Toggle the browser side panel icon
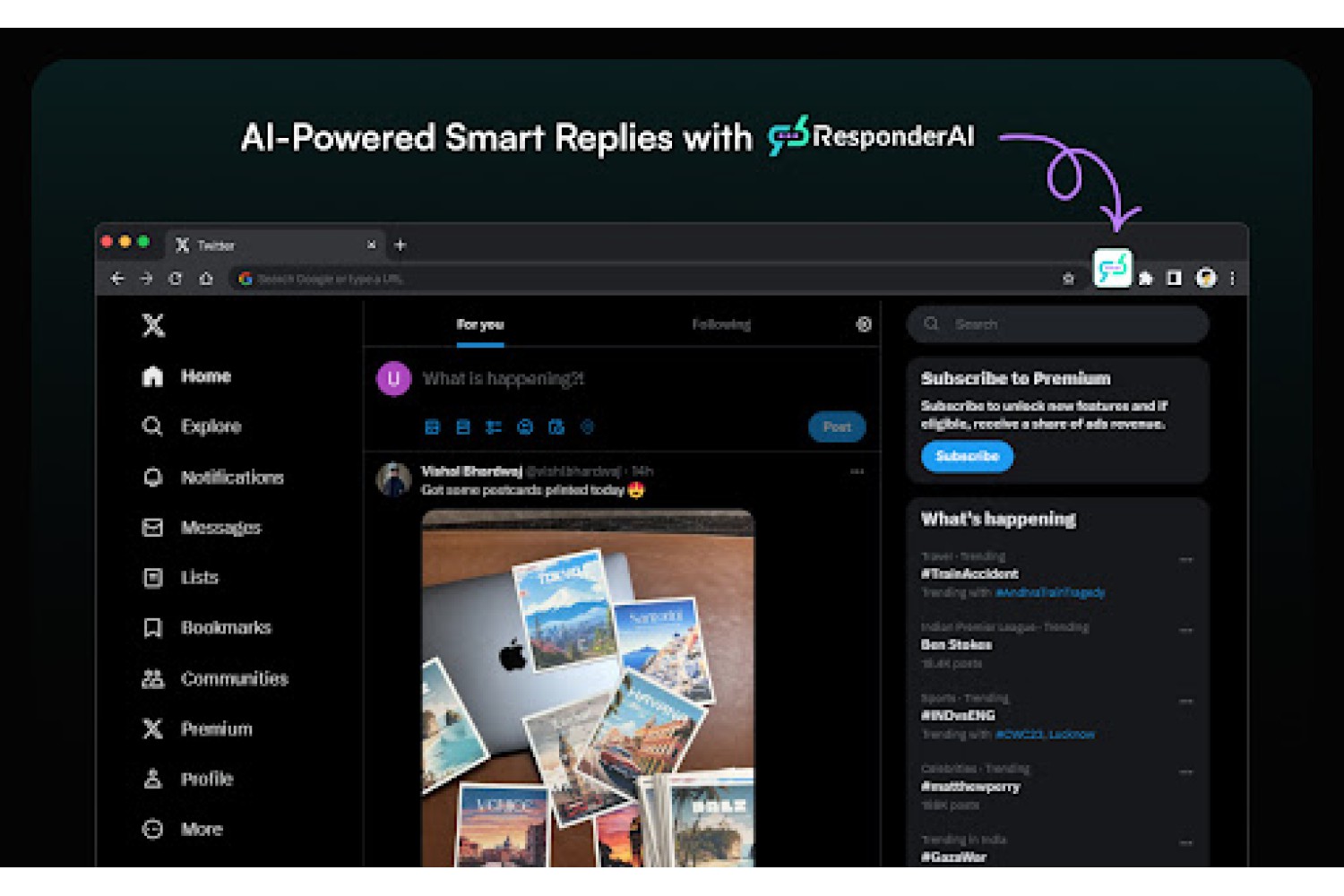The height and width of the screenshot is (896, 1344). point(1174,279)
